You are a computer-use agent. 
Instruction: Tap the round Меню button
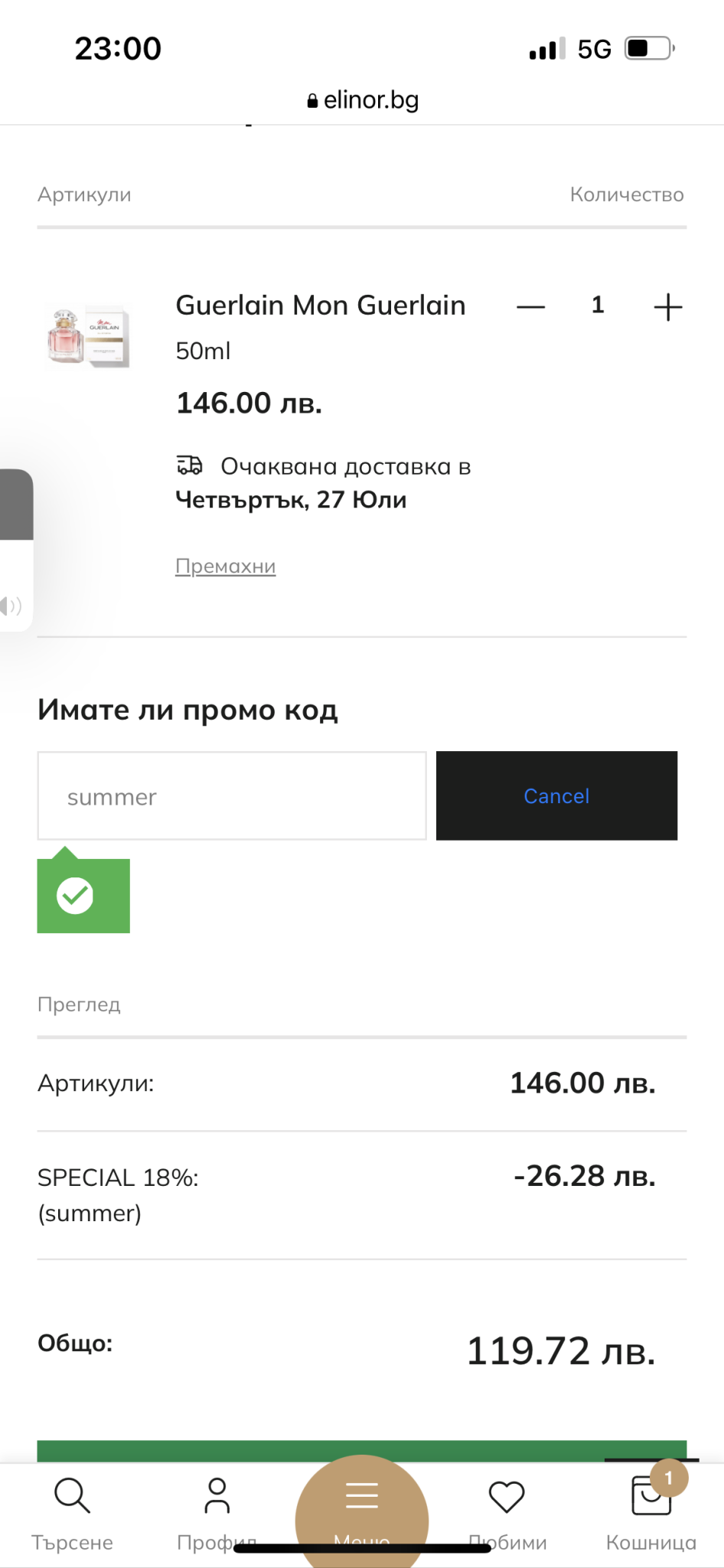361,1504
